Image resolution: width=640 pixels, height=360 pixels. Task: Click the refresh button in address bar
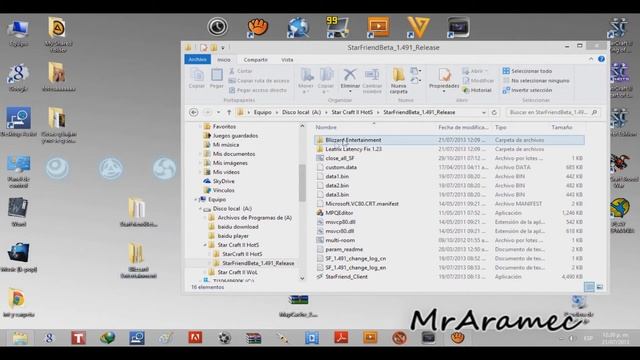[x=494, y=112]
